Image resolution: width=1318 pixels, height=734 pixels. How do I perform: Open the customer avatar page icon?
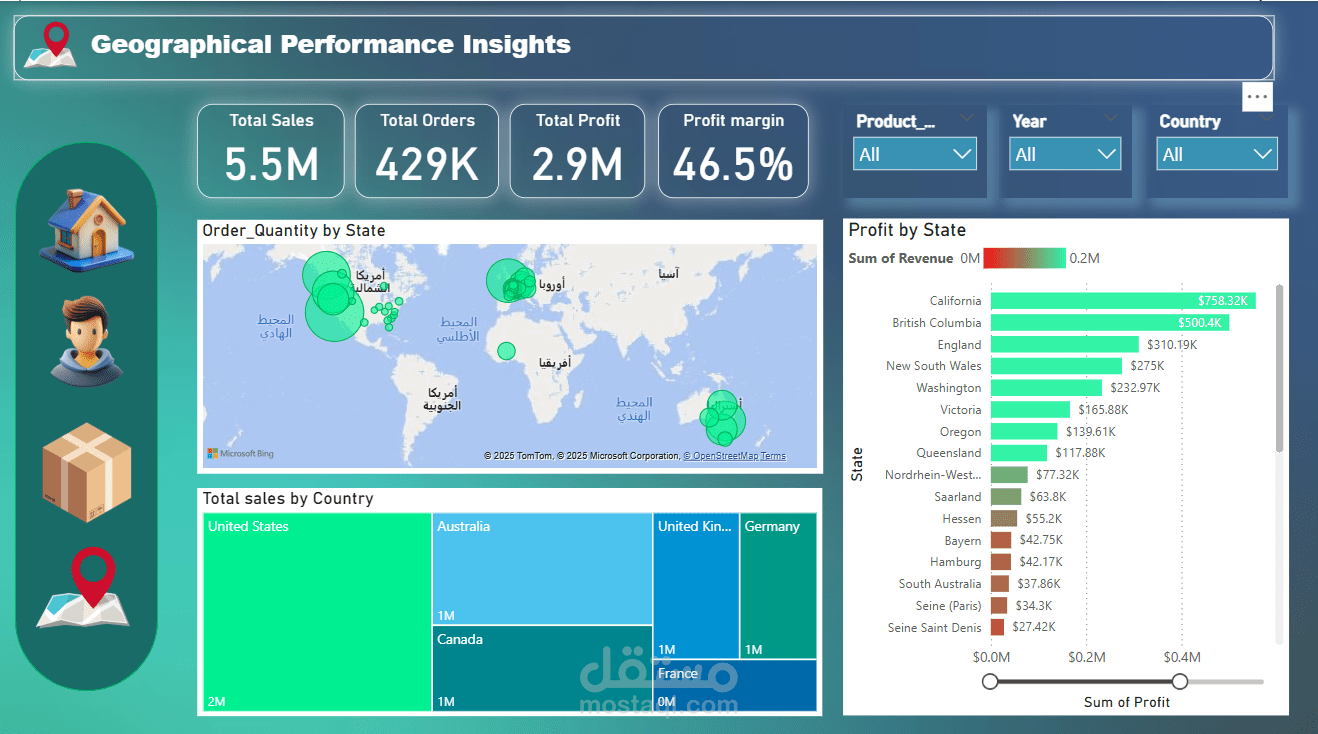coord(86,340)
